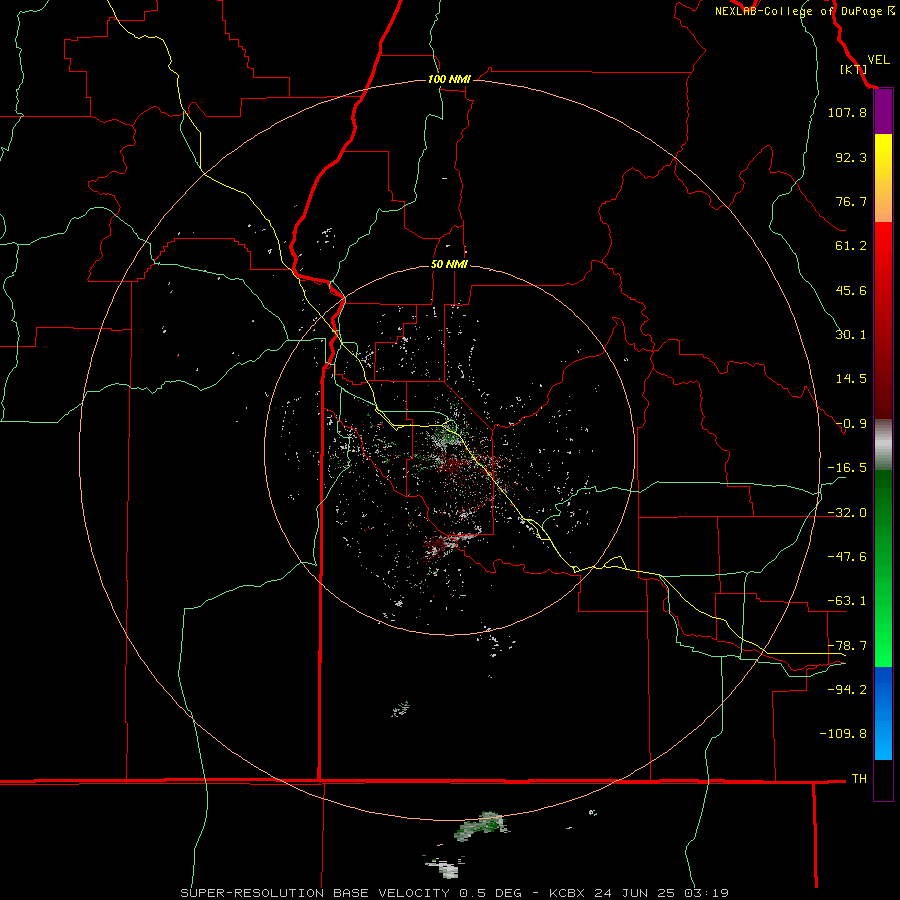
Task: Click the purple segment of color bar
Action: click(883, 112)
